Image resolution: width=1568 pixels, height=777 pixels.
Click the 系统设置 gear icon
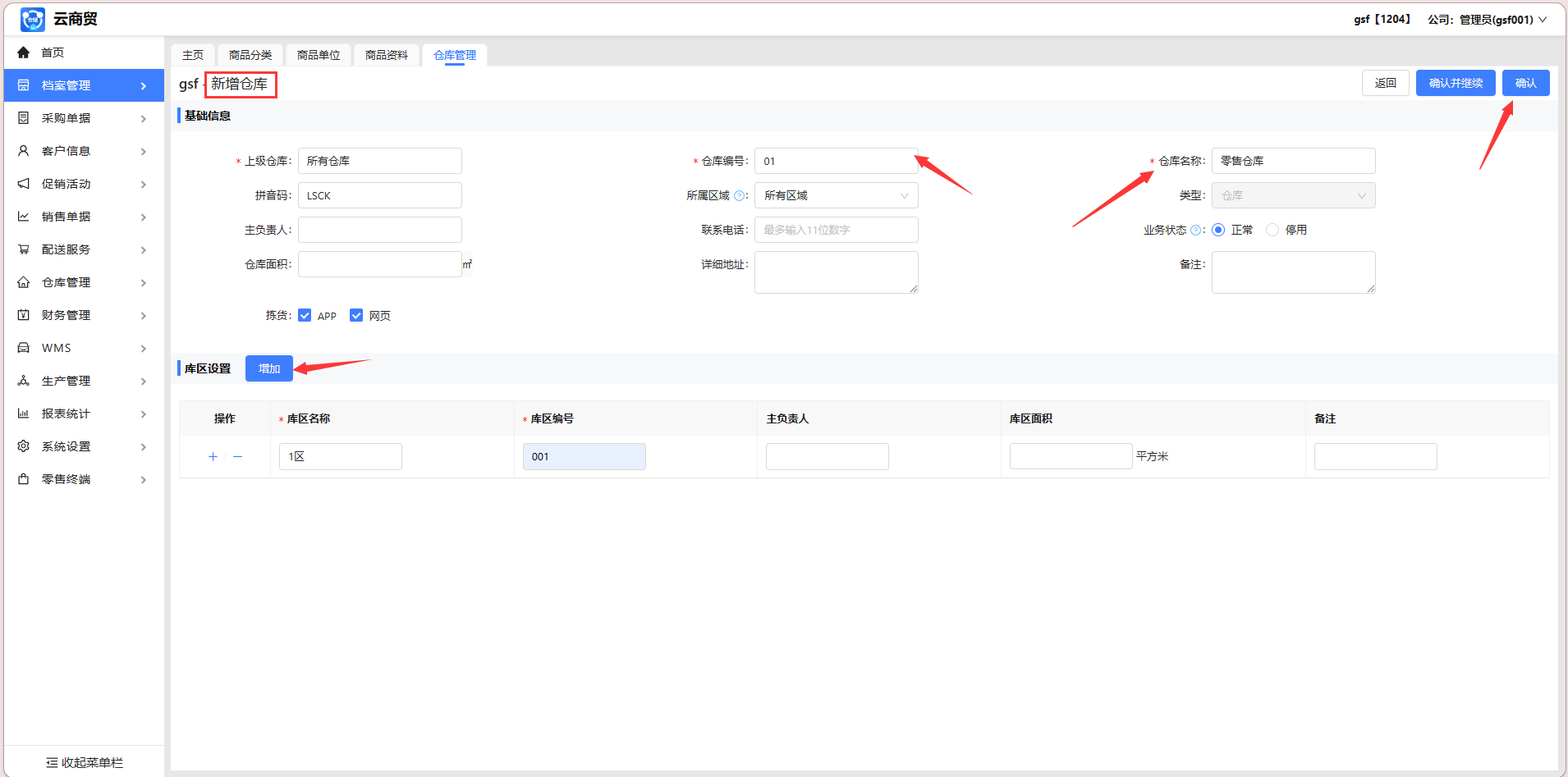(24, 446)
